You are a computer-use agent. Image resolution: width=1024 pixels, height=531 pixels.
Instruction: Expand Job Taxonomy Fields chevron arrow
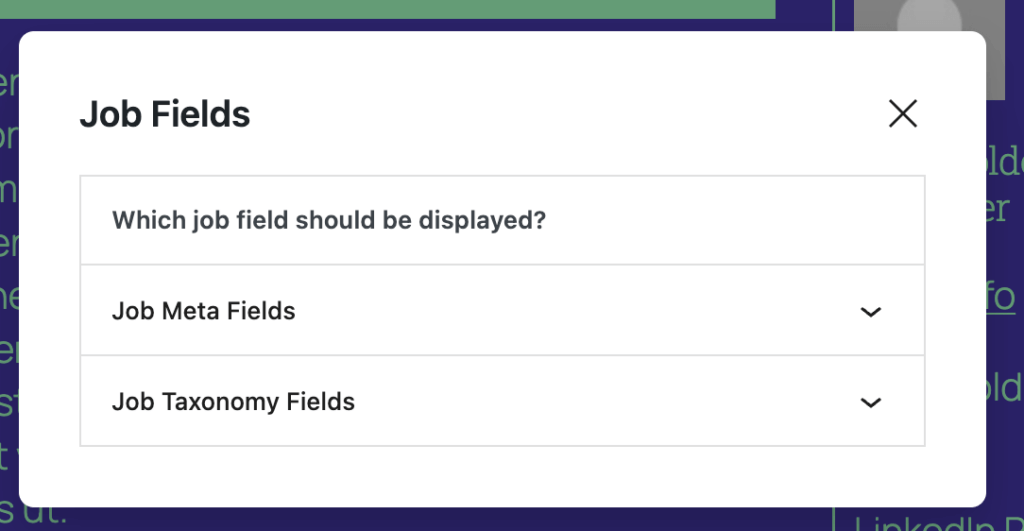point(871,403)
